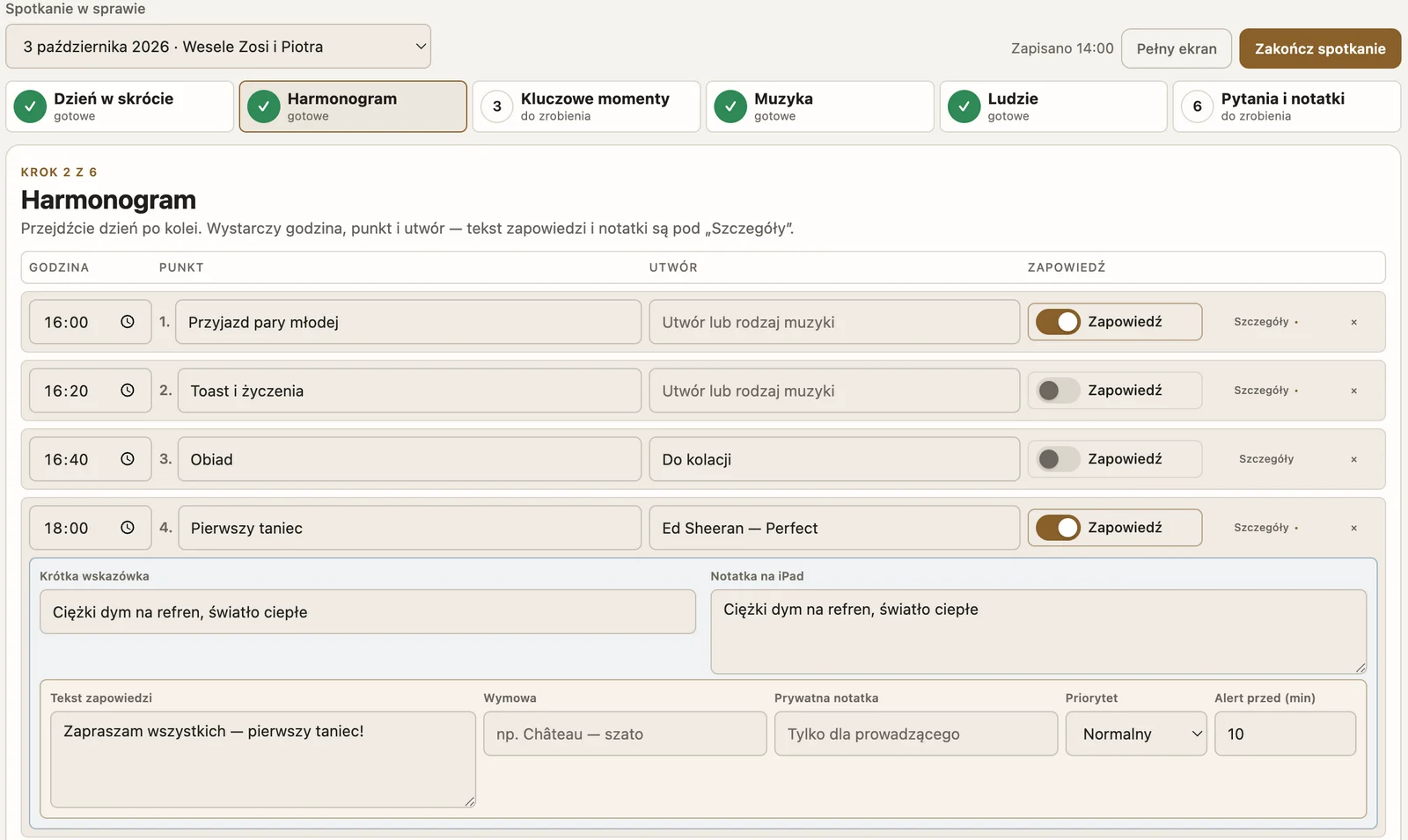Edit the Krótka wskazówka field
The width and height of the screenshot is (1408, 840).
[368, 612]
